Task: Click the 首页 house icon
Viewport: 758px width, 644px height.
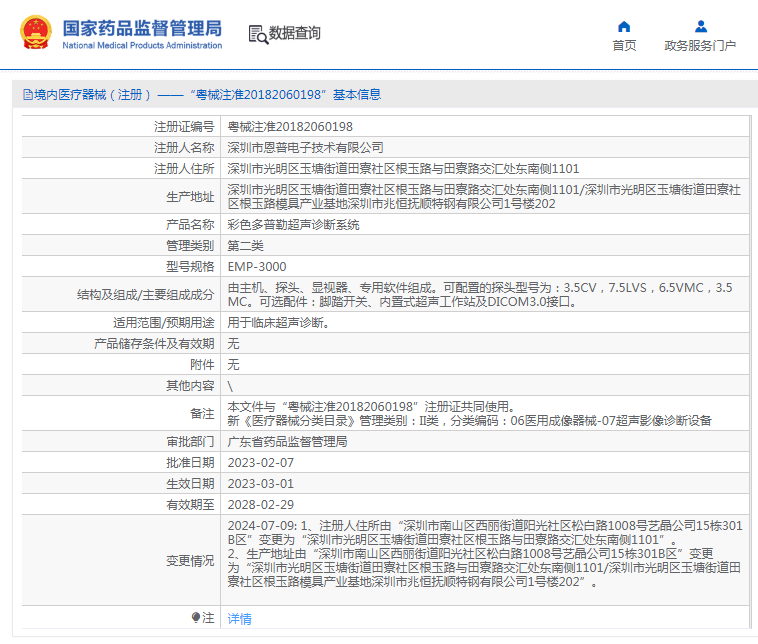Action: 624,27
